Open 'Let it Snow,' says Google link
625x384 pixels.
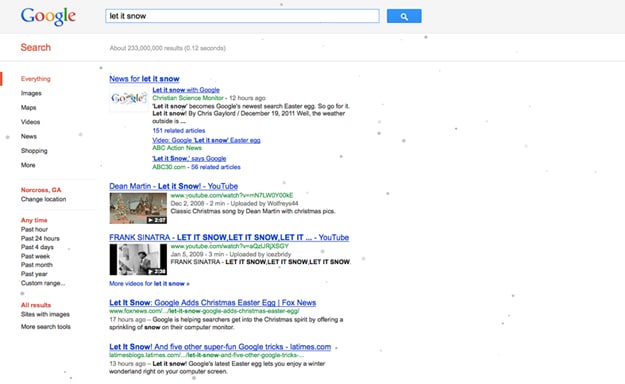tap(189, 159)
